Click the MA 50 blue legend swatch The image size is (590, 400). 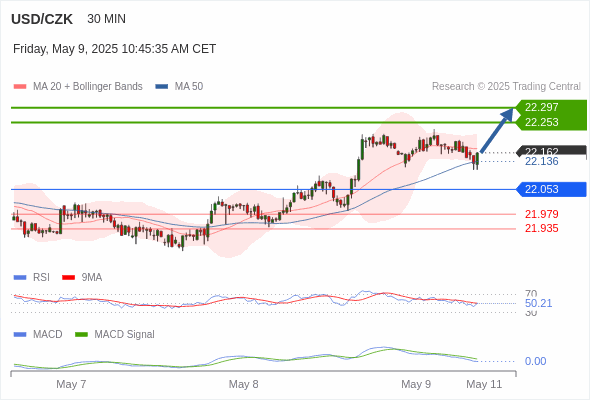161,87
